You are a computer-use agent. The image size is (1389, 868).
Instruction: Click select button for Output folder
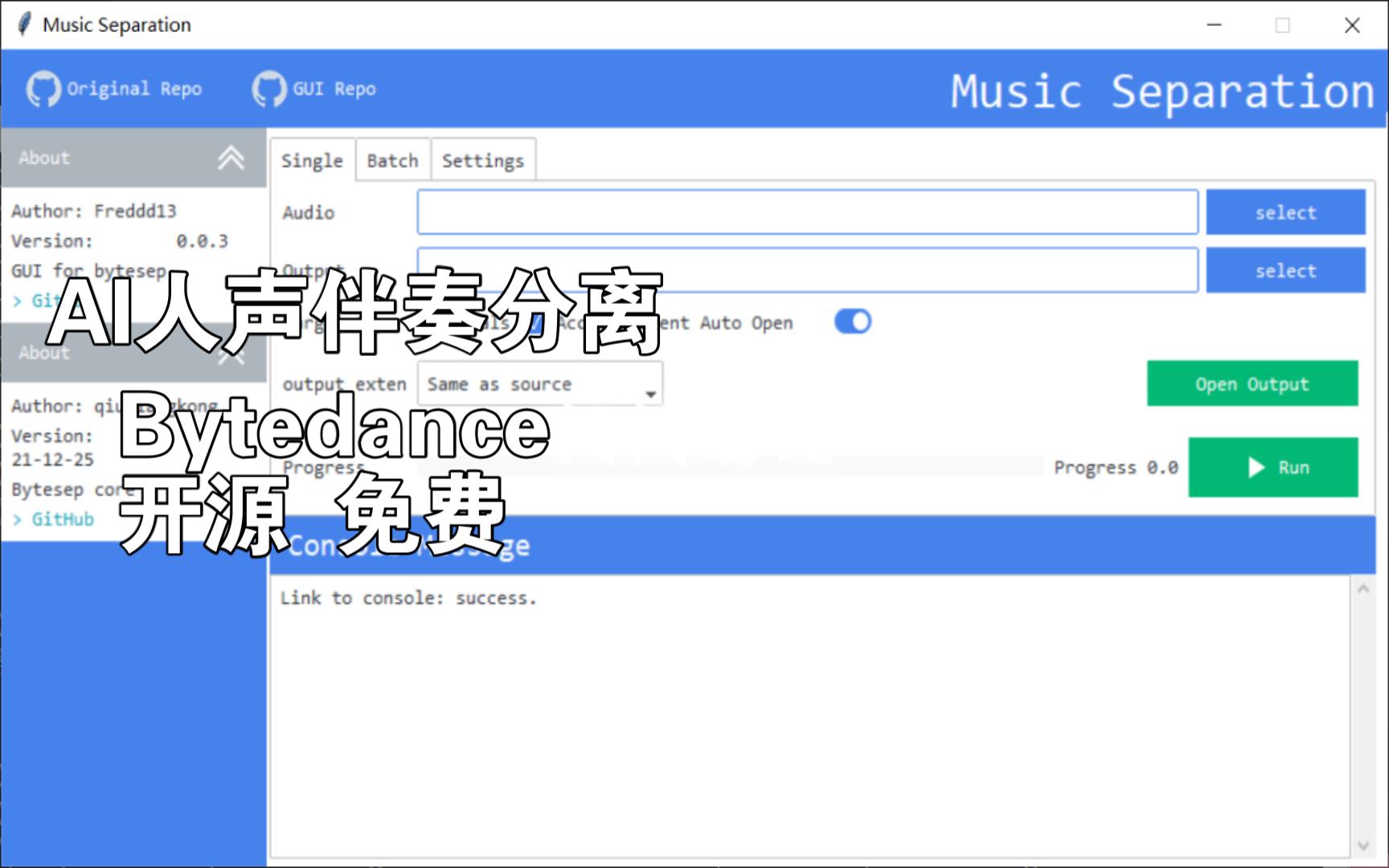pyautogui.click(x=1285, y=270)
